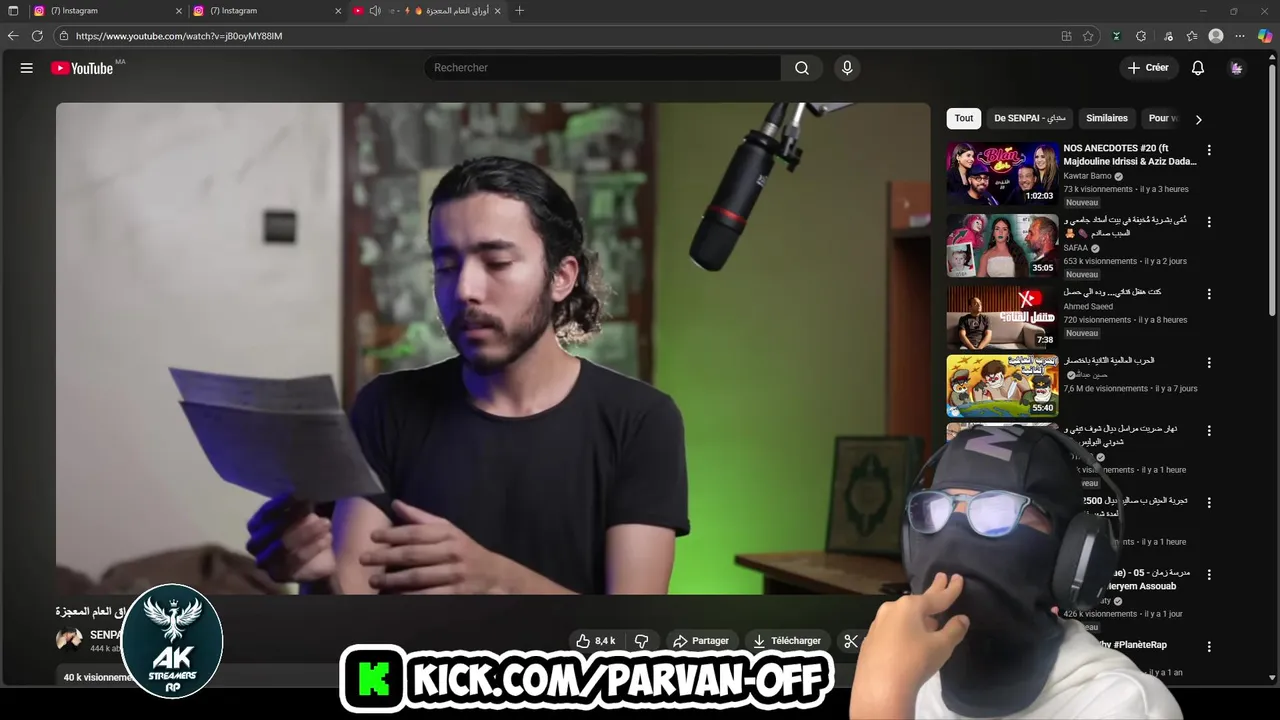Screen dimensions: 1280x720
Task: Open the apps icon in address bar
Action: point(1066,36)
